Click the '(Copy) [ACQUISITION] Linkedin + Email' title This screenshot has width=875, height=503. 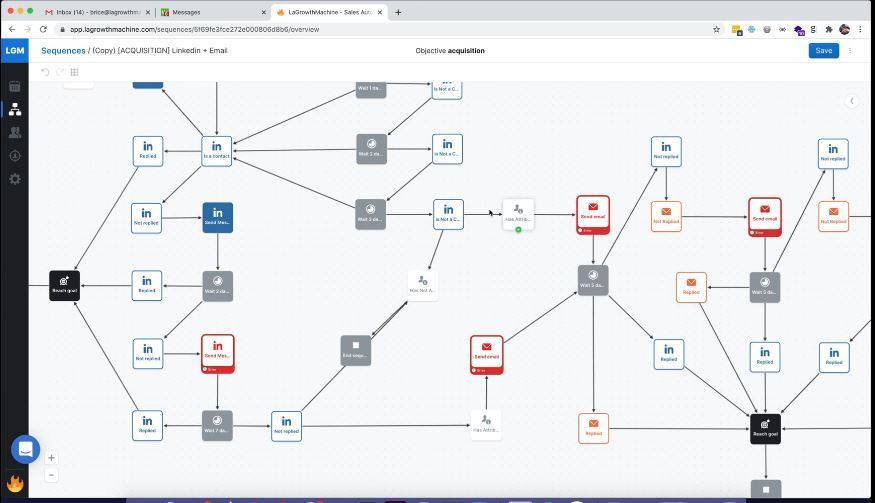point(160,50)
